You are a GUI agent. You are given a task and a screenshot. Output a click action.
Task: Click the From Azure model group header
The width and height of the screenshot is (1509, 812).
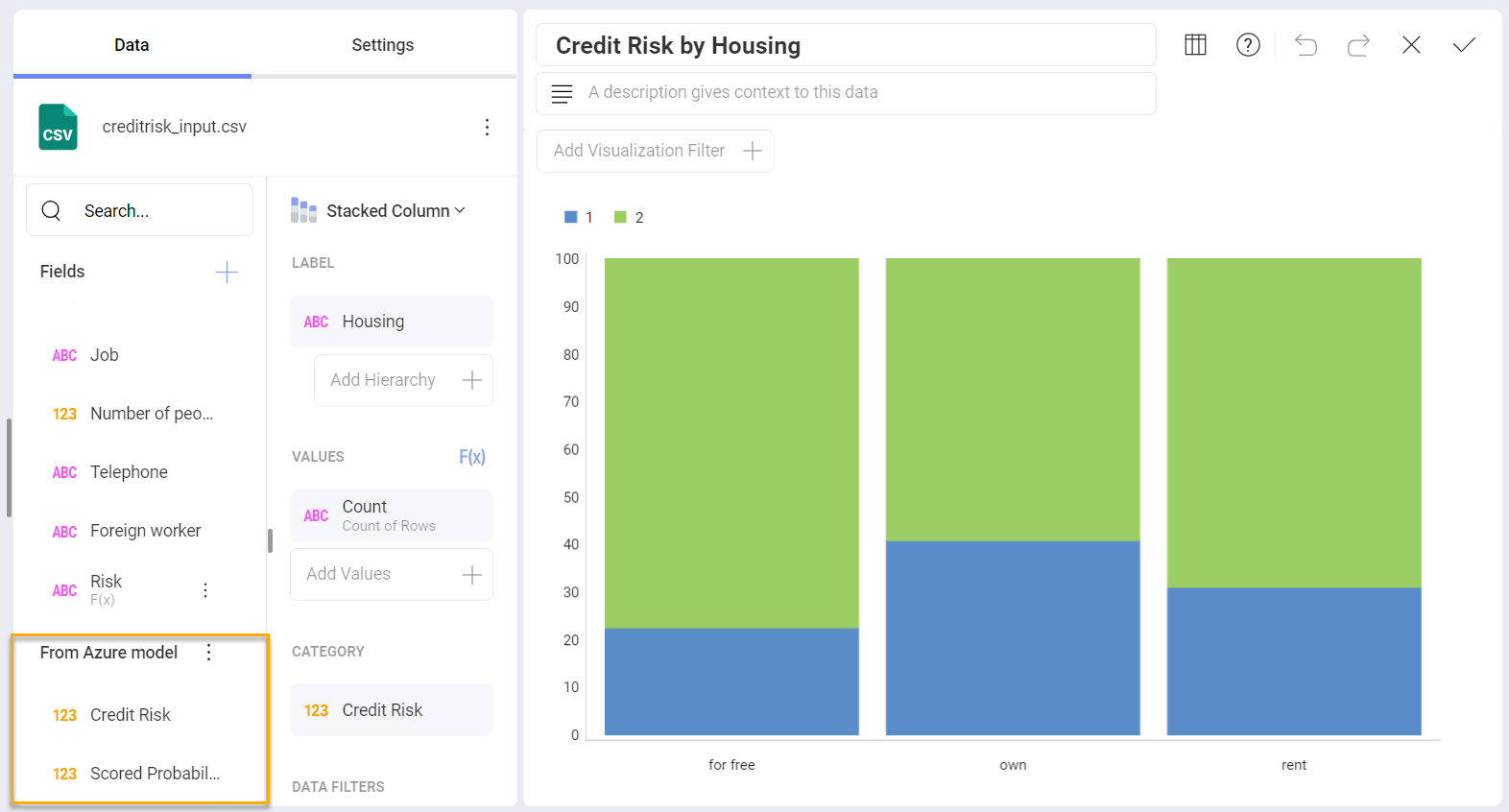108,653
